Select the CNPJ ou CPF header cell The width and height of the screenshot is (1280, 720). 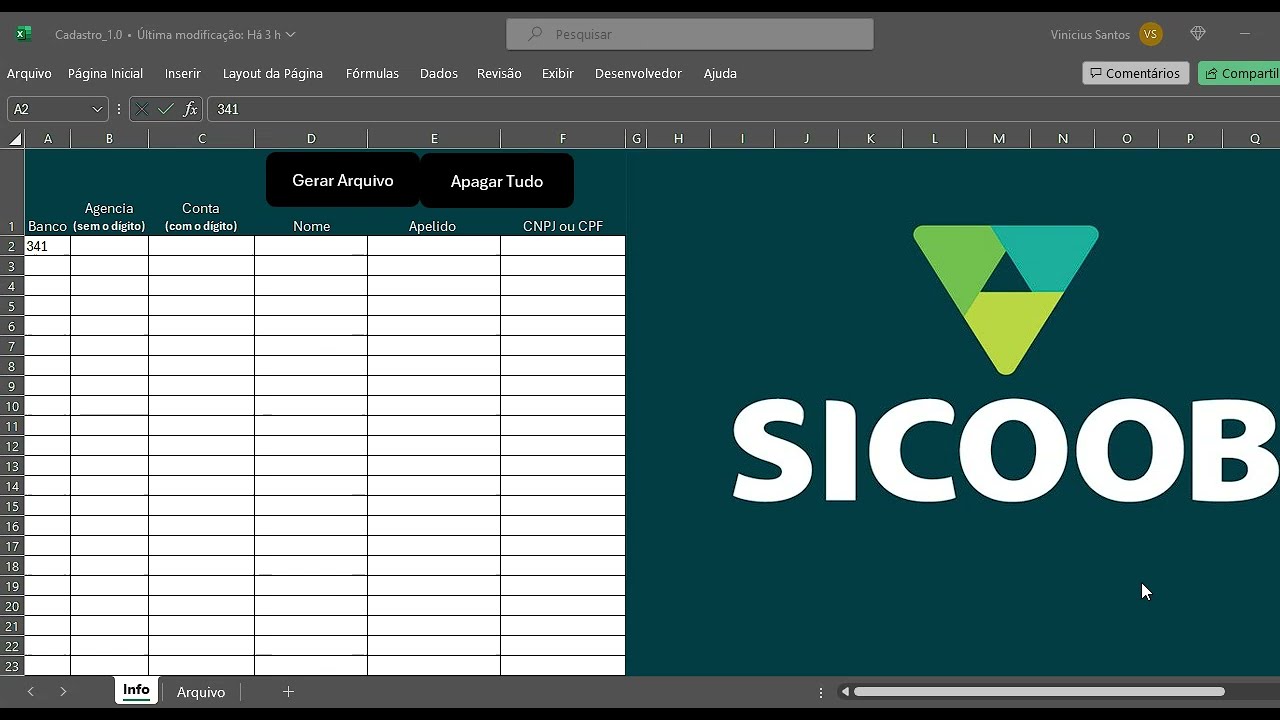point(563,226)
